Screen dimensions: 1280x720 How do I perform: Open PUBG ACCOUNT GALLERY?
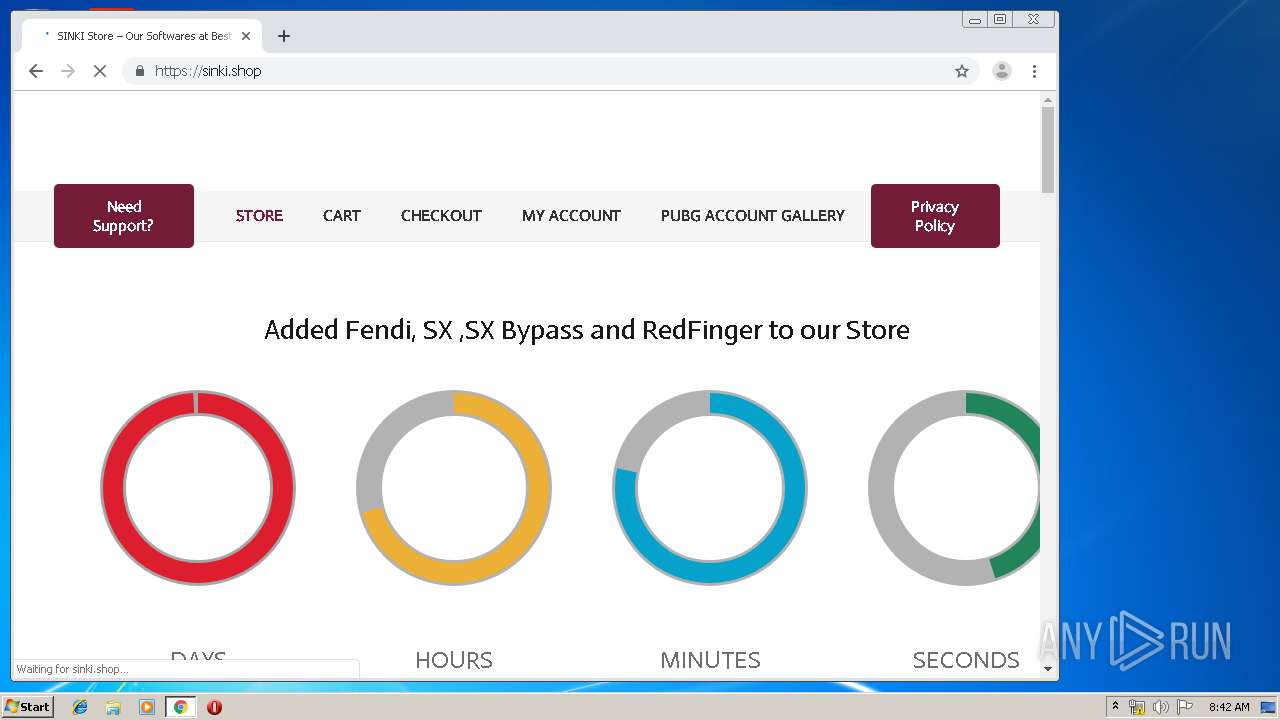(x=752, y=215)
